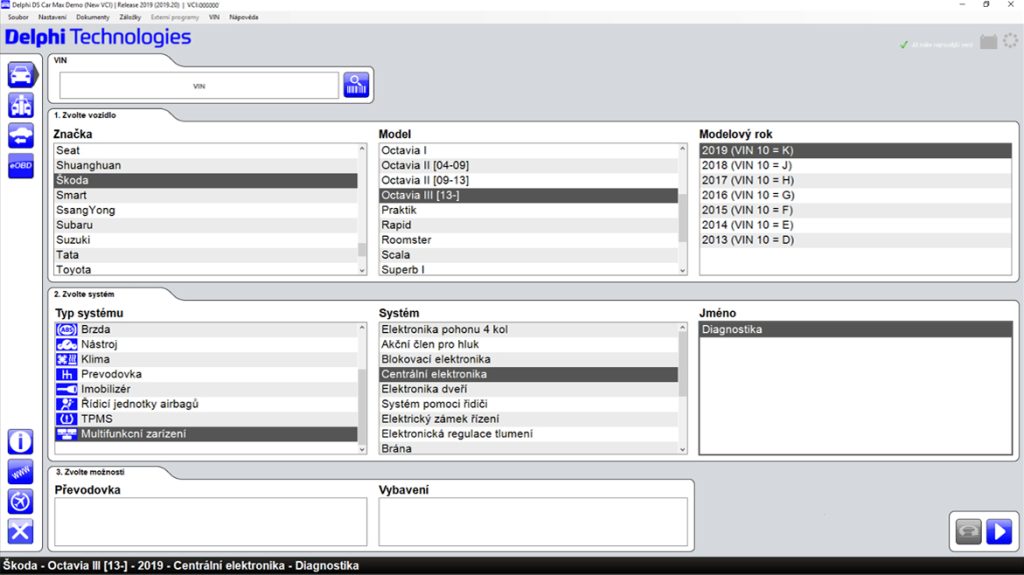Select Elektronika dveří system
Screen dimensions: 1024x575
pos(528,389)
